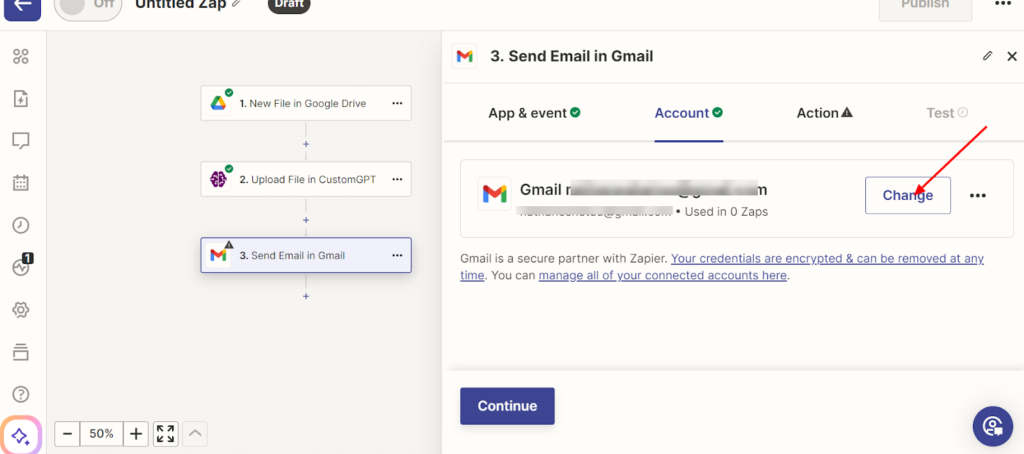The image size is (1024, 454).
Task: Open the apps grid sidebar icon
Action: 21,57
